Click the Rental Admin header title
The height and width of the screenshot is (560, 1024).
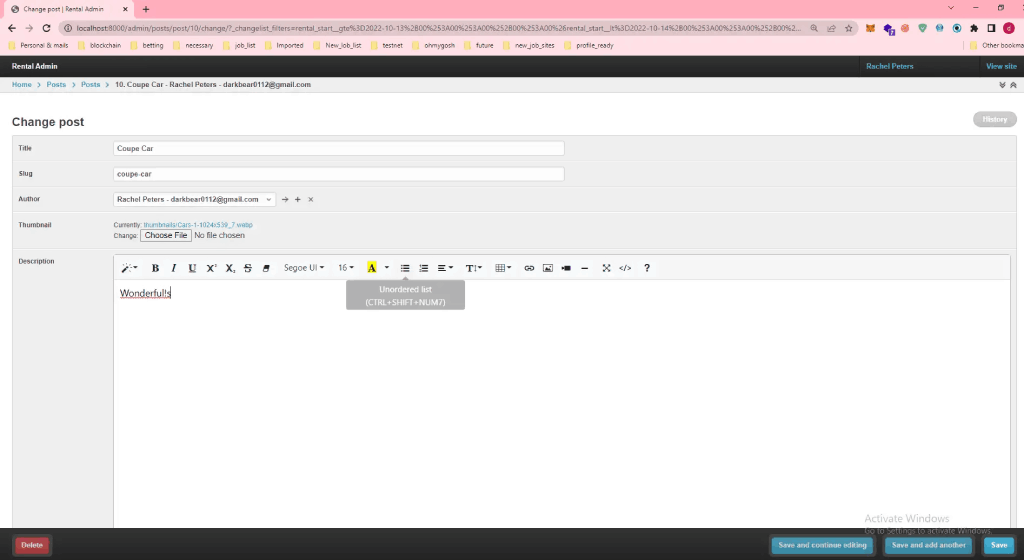point(35,66)
